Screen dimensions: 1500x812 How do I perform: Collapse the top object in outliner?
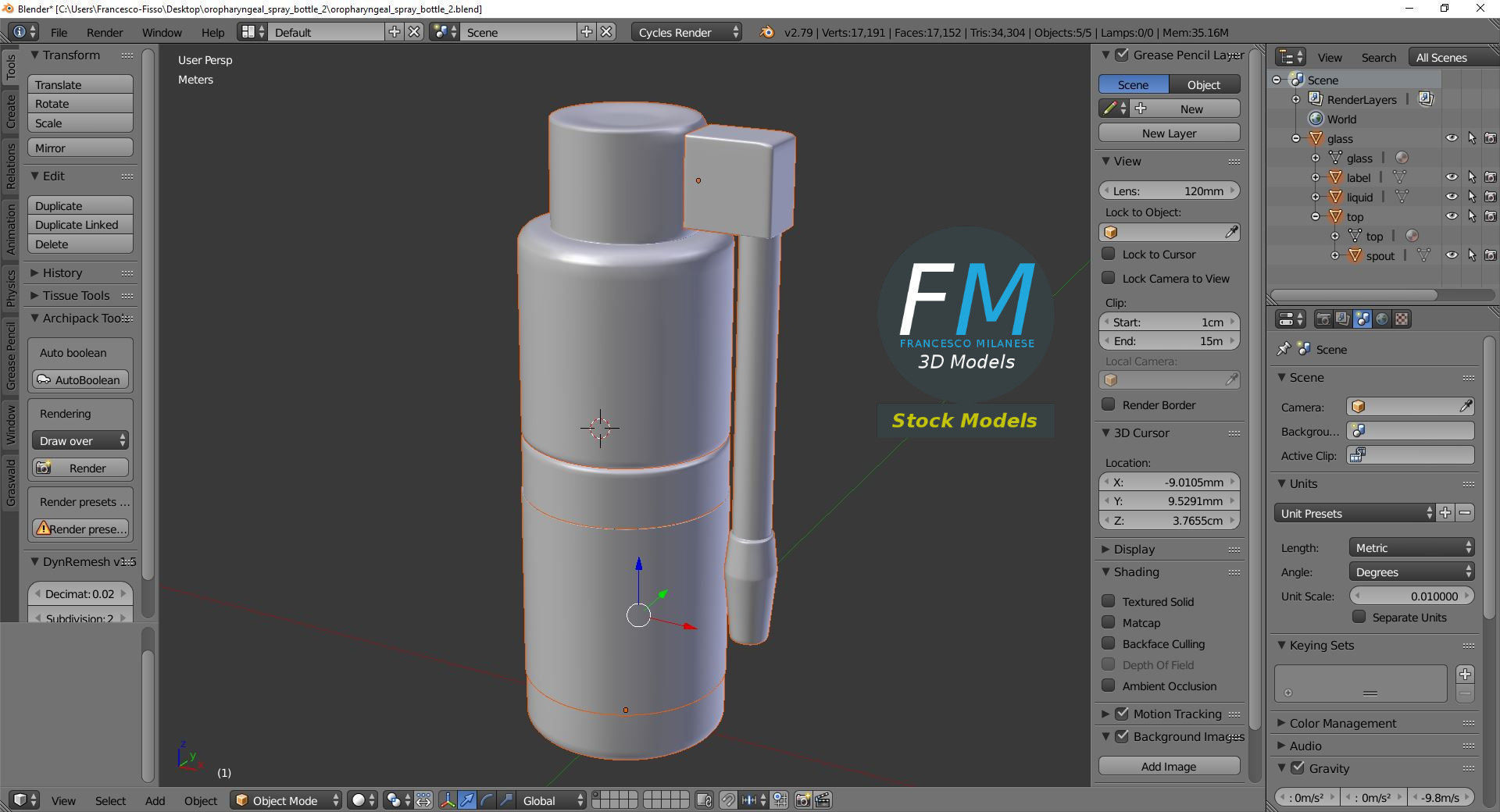click(1316, 216)
